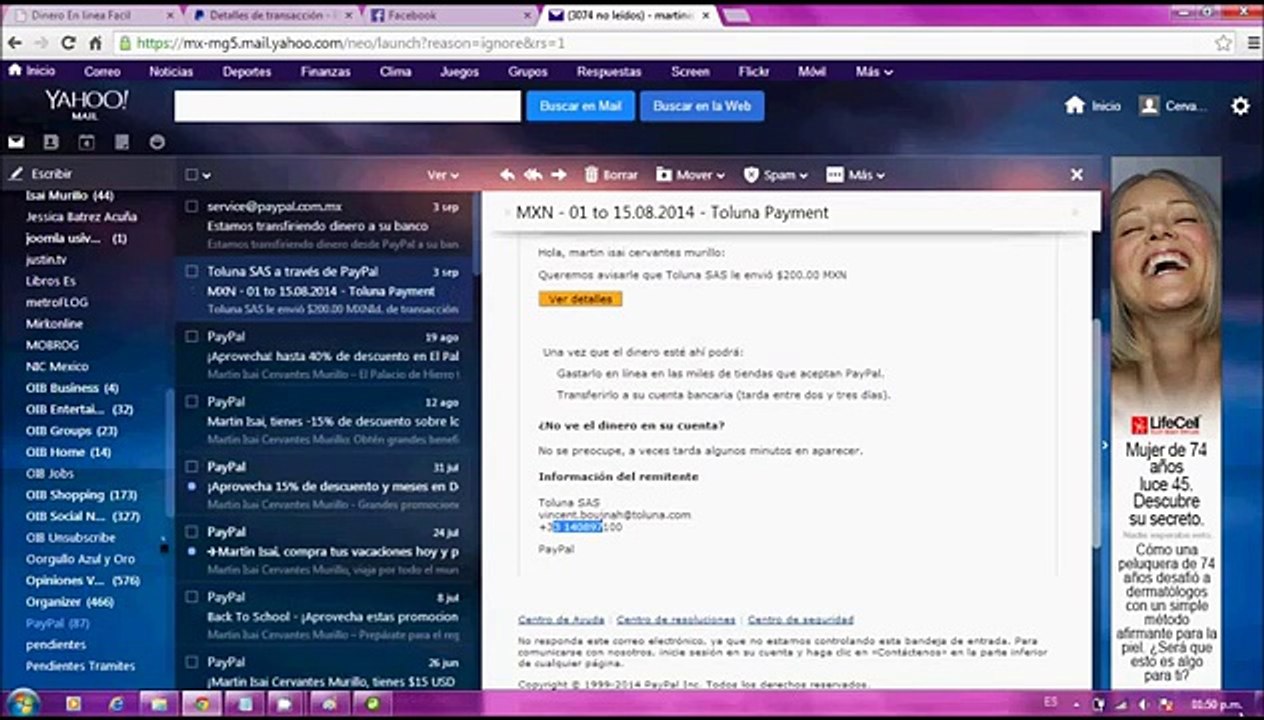Open the Mail inbox envelope icon
Viewport: 1264px width, 720px height.
point(16,142)
